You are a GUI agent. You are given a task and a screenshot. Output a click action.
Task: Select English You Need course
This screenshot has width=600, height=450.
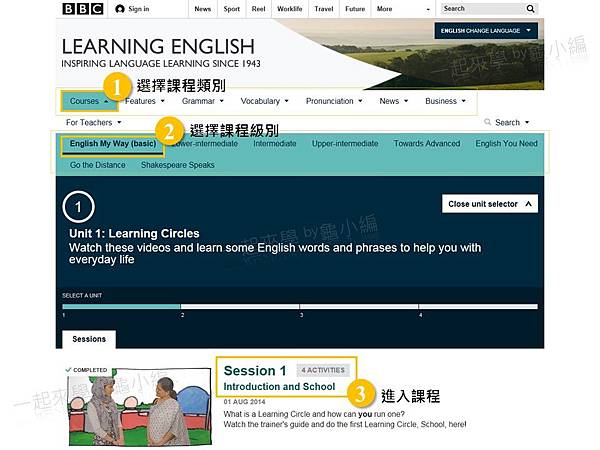(506, 143)
